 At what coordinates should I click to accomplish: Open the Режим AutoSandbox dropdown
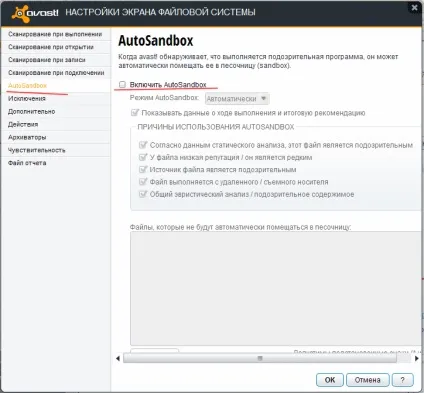pyautogui.click(x=237, y=99)
